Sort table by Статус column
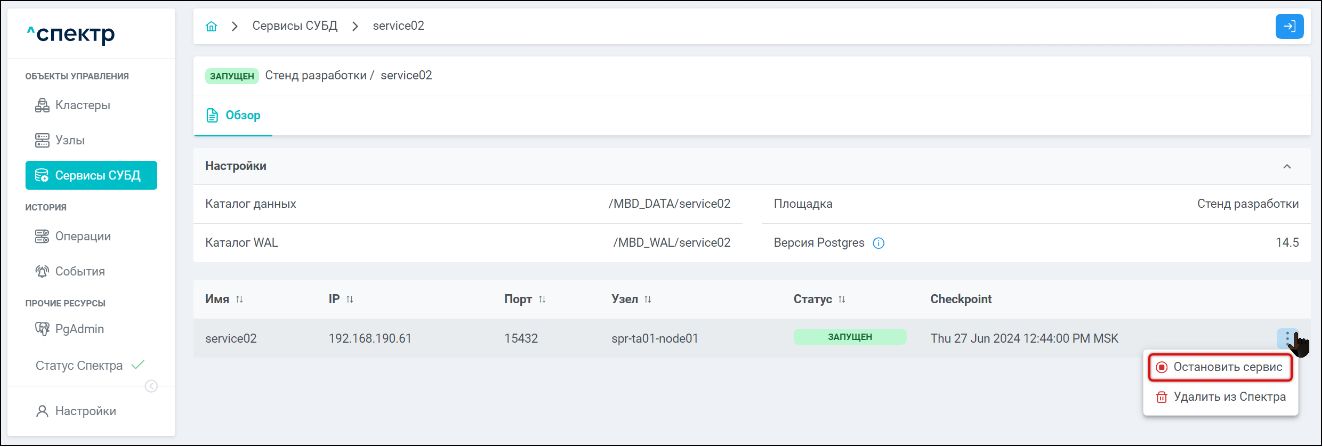 (841, 300)
